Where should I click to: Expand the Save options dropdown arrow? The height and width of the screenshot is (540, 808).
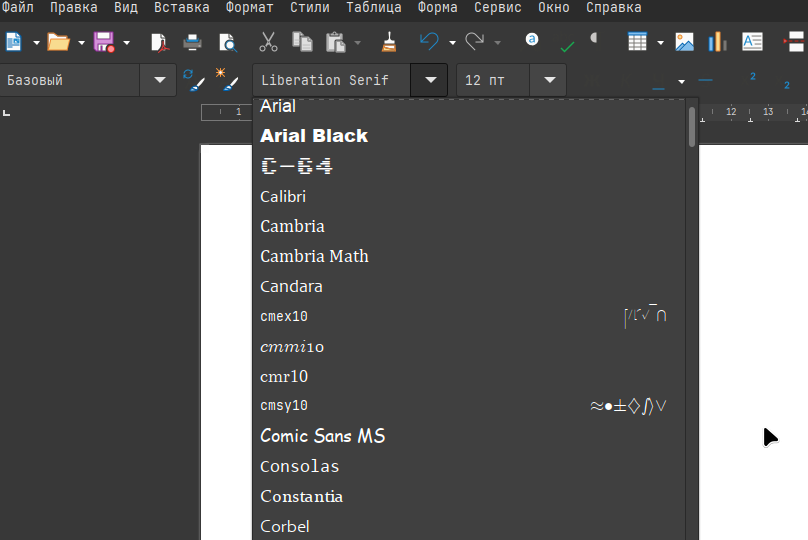126,43
